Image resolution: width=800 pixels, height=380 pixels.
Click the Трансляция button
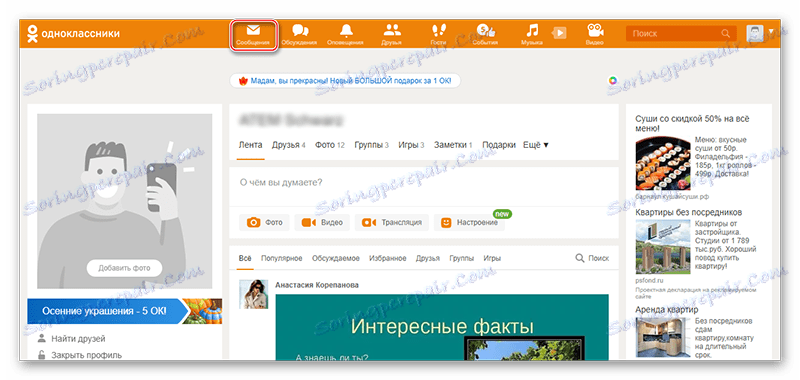tap(392, 222)
